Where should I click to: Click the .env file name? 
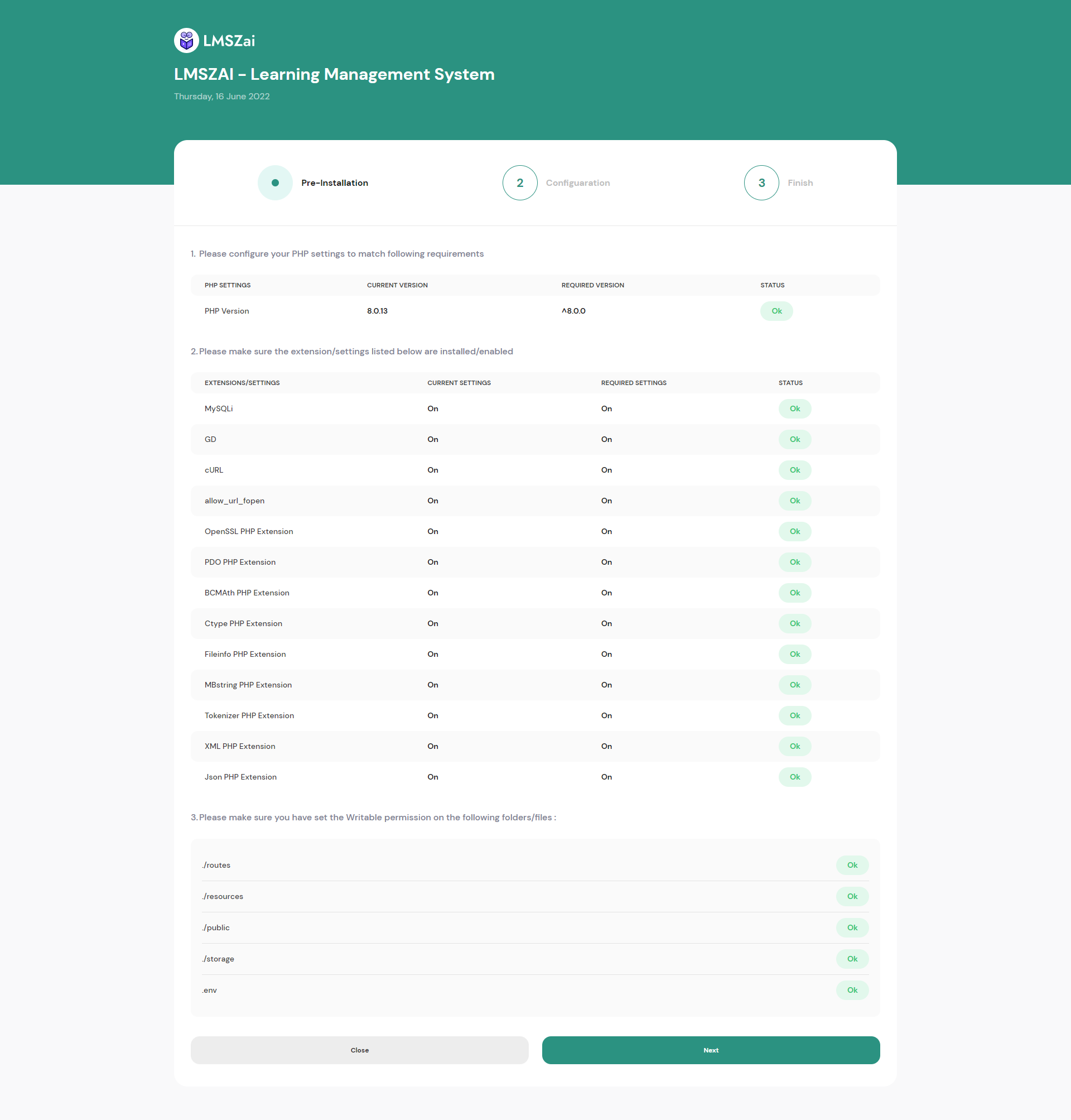click(210, 991)
